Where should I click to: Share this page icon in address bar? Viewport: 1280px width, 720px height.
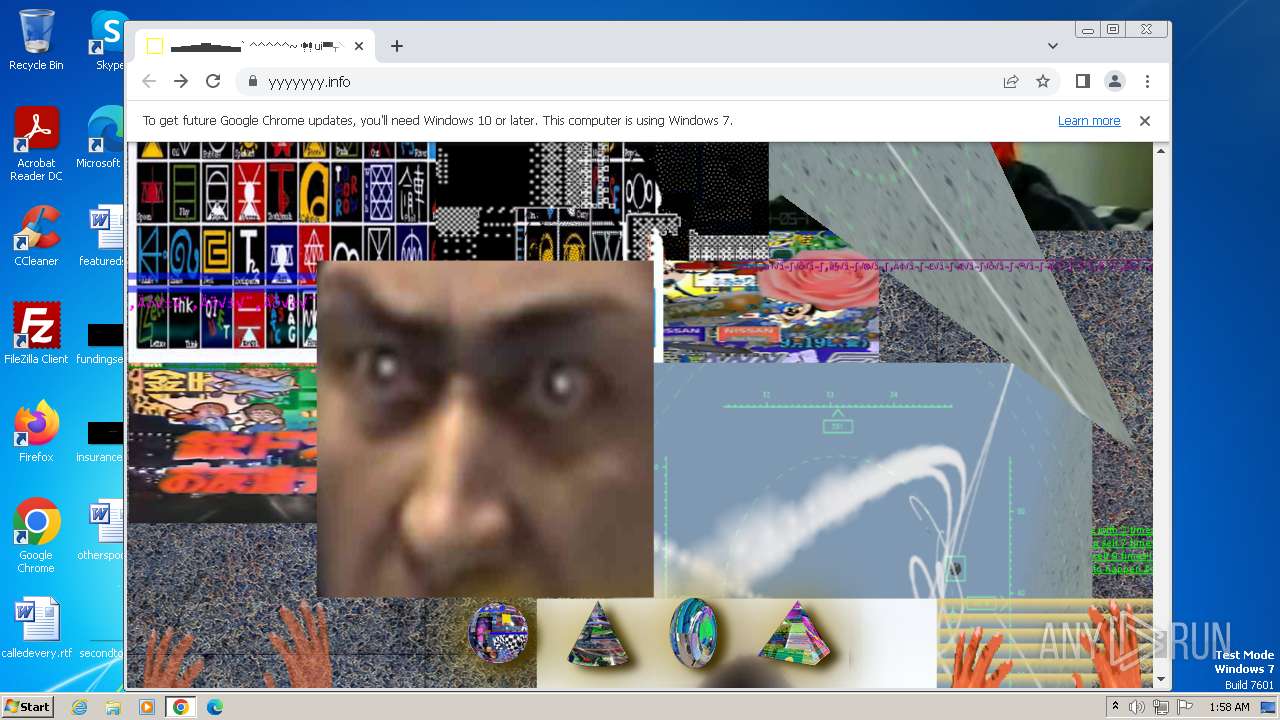click(1011, 81)
